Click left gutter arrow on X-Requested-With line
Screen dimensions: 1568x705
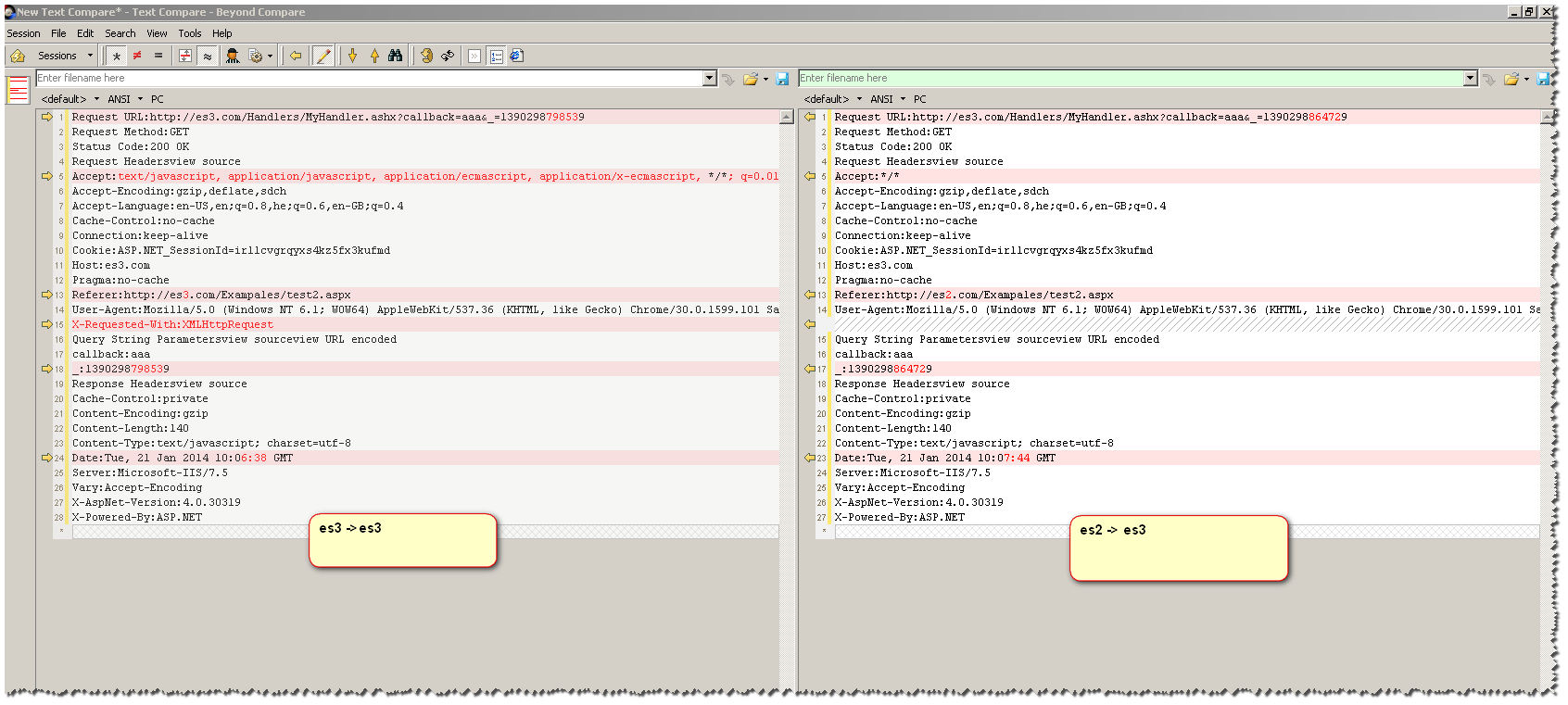point(47,324)
